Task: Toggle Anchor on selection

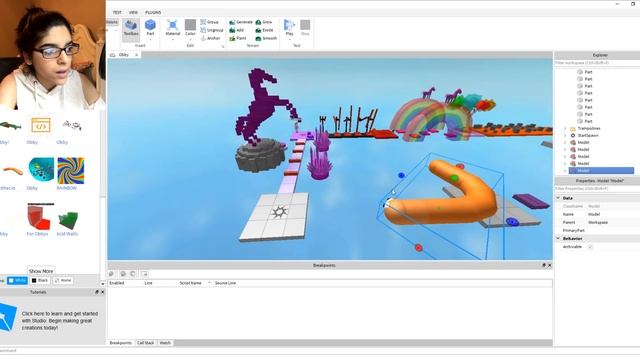Action: tap(211, 38)
